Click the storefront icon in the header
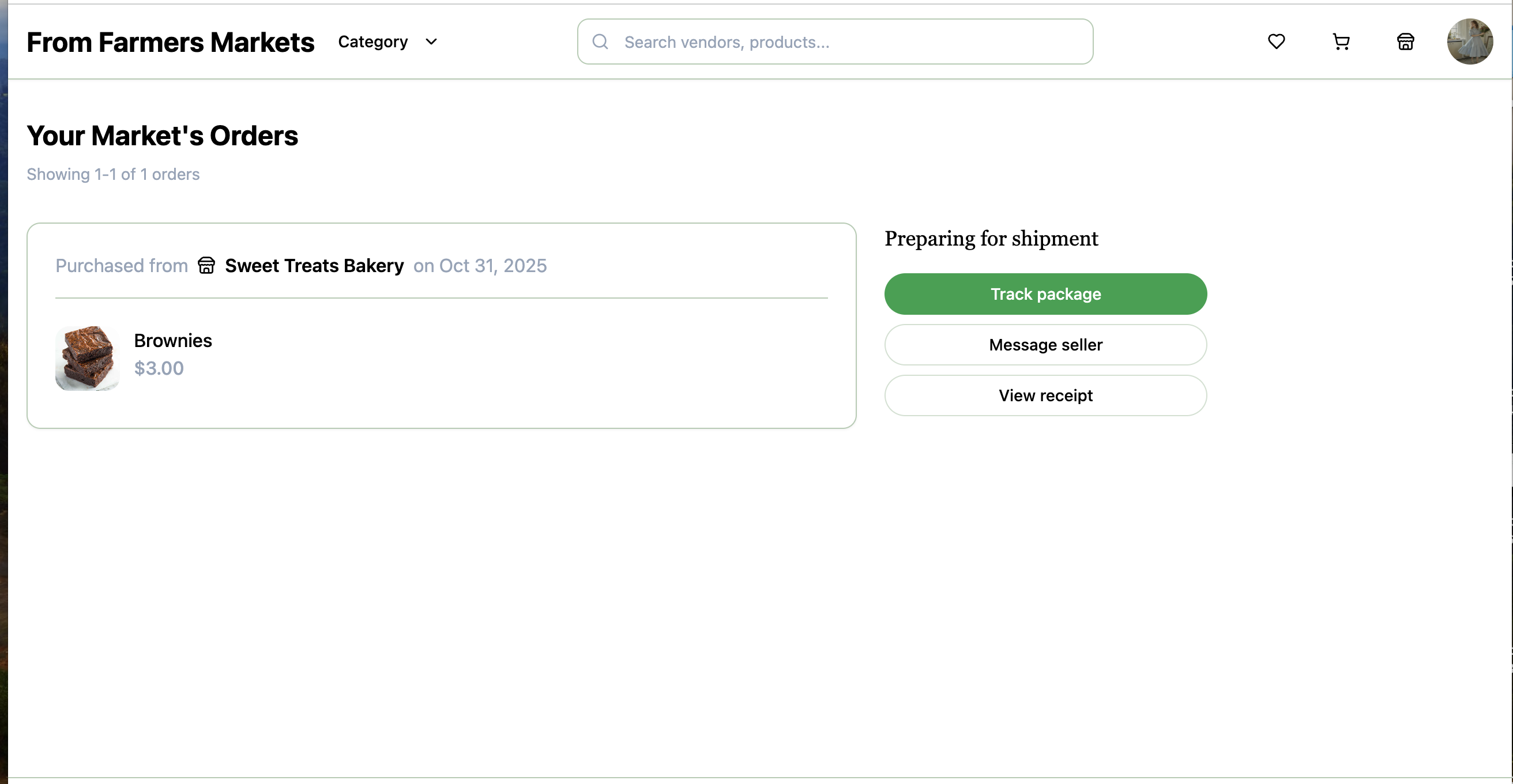 pos(1405,42)
